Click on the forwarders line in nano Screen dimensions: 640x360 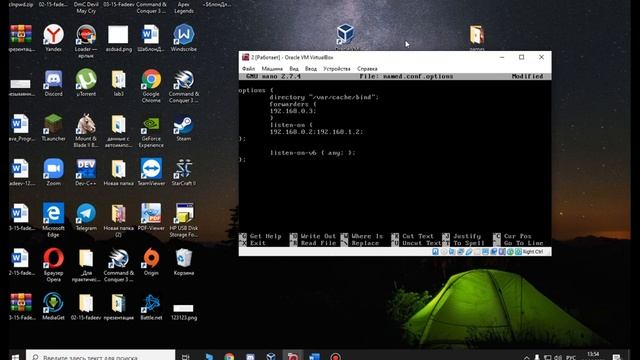pyautogui.click(x=293, y=104)
